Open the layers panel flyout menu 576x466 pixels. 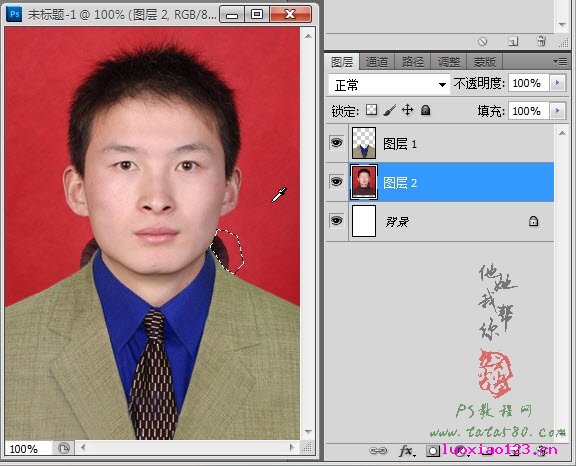click(x=560, y=62)
